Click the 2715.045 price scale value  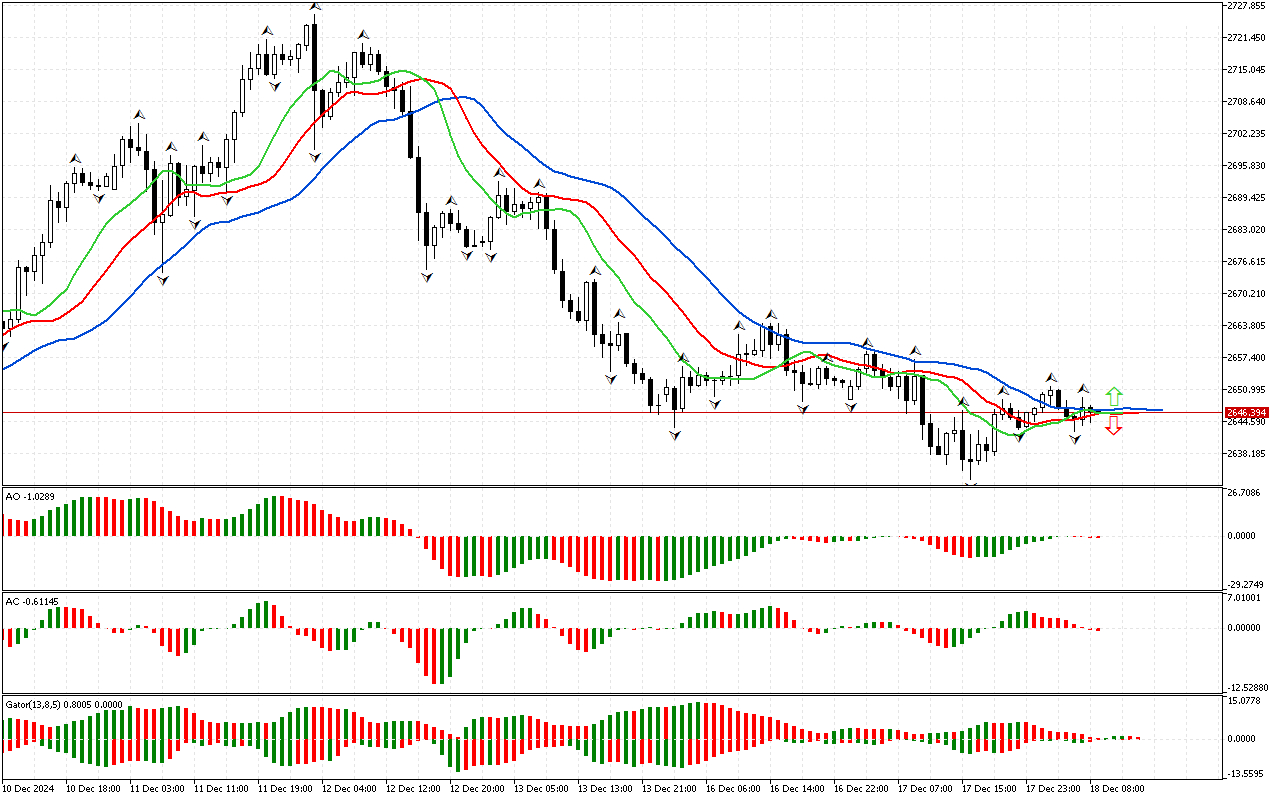1246,70
